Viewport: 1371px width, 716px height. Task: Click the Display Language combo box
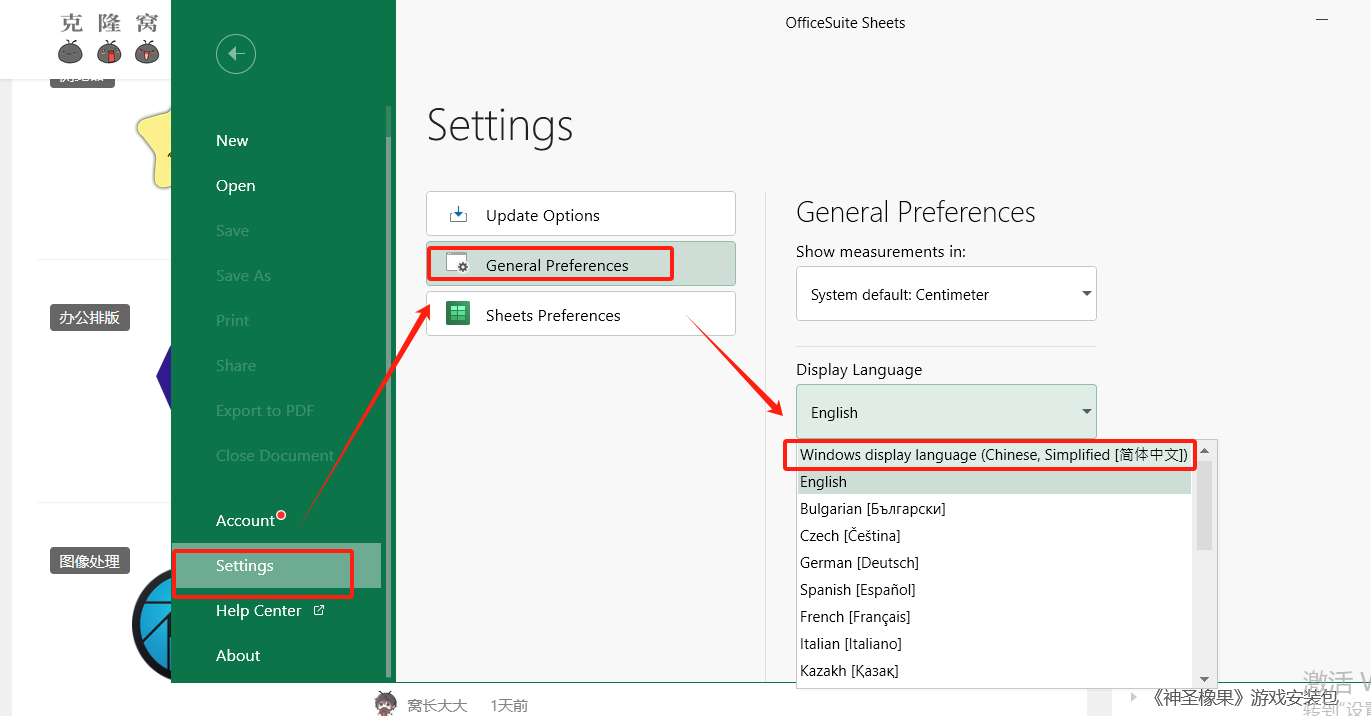(x=946, y=412)
